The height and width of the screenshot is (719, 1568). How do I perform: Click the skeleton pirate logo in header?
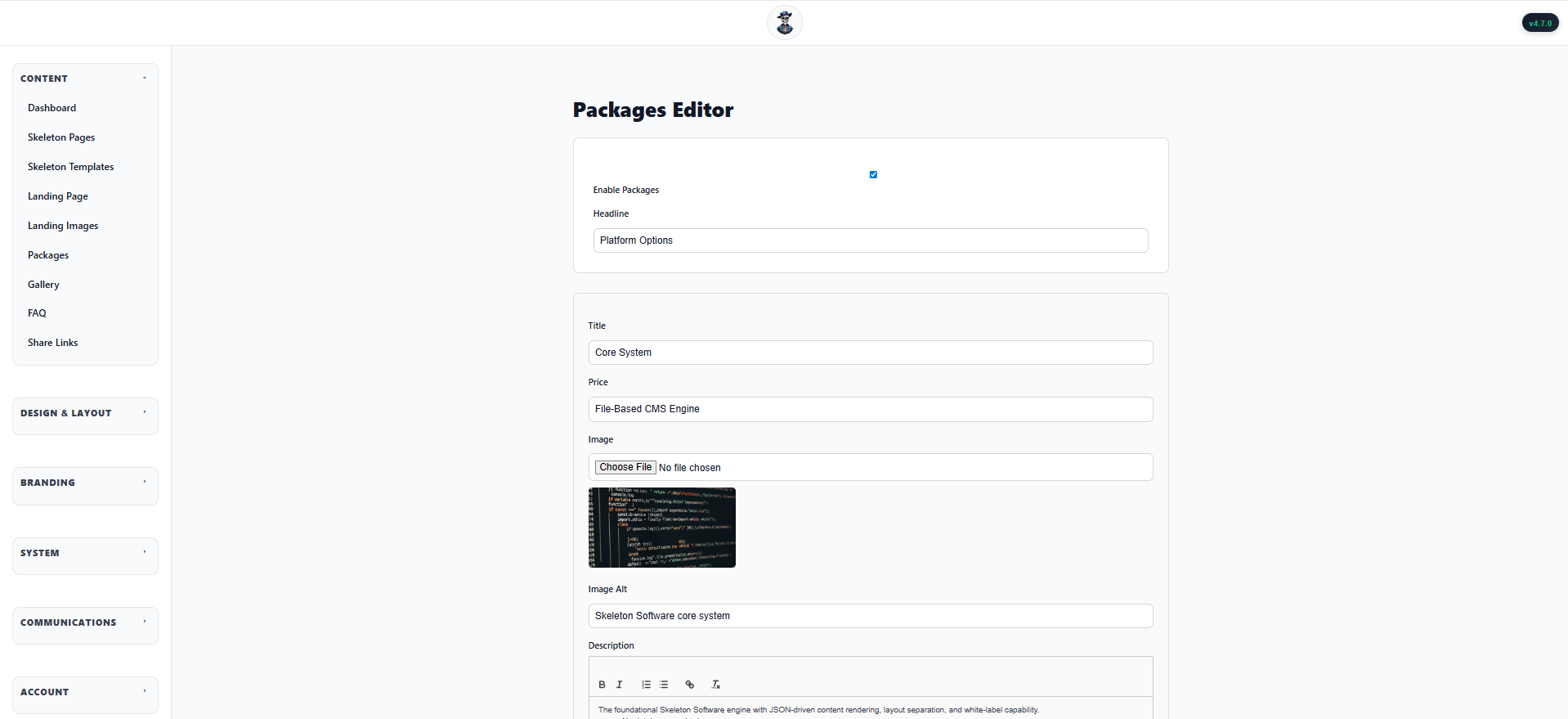784,23
